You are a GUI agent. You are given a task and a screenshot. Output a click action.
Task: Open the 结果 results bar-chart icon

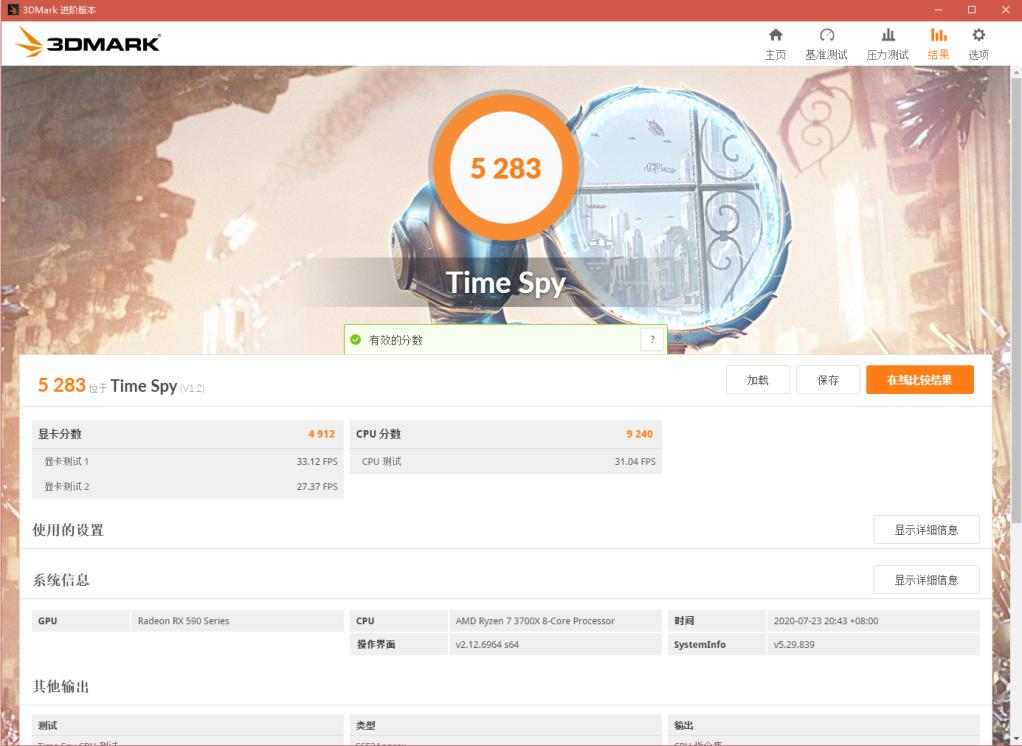click(x=938, y=35)
